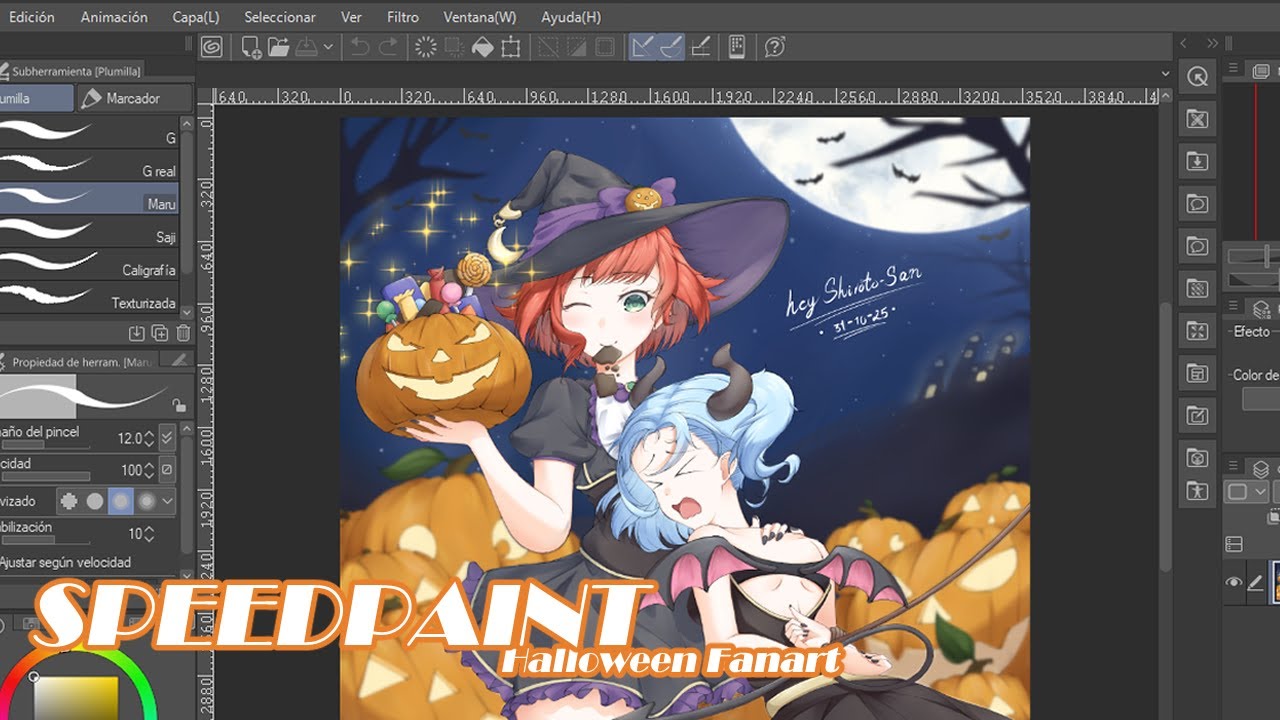
Task: Open the Ventana(W) menu
Action: (480, 17)
